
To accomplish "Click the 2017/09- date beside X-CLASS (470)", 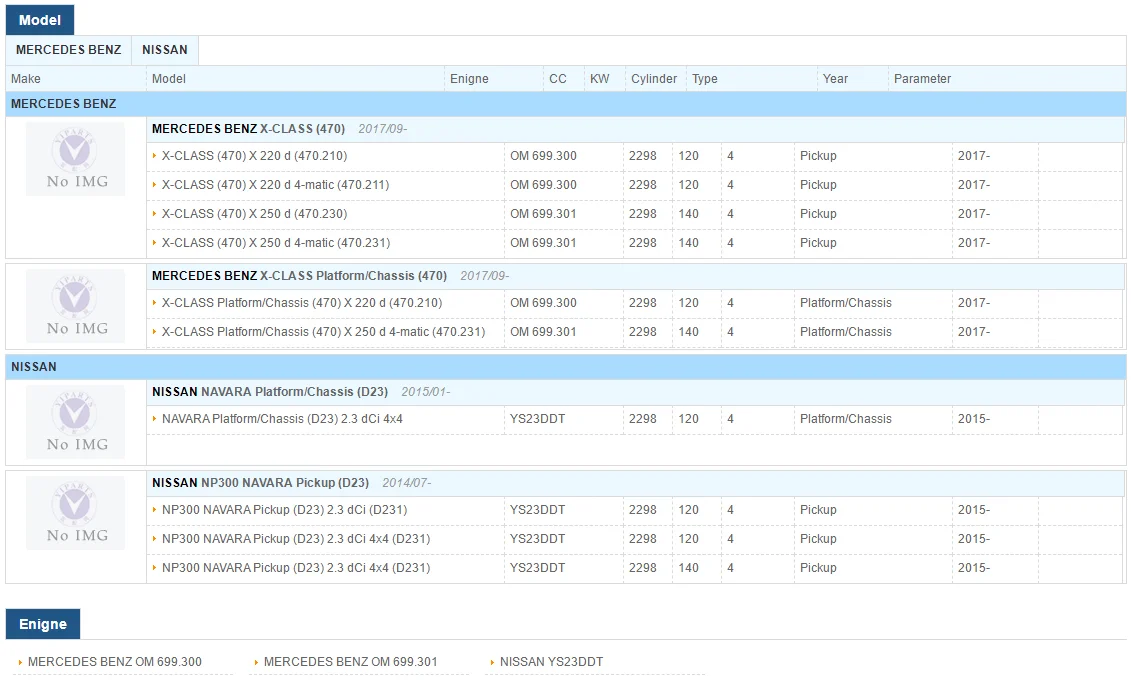I will pos(382,128).
